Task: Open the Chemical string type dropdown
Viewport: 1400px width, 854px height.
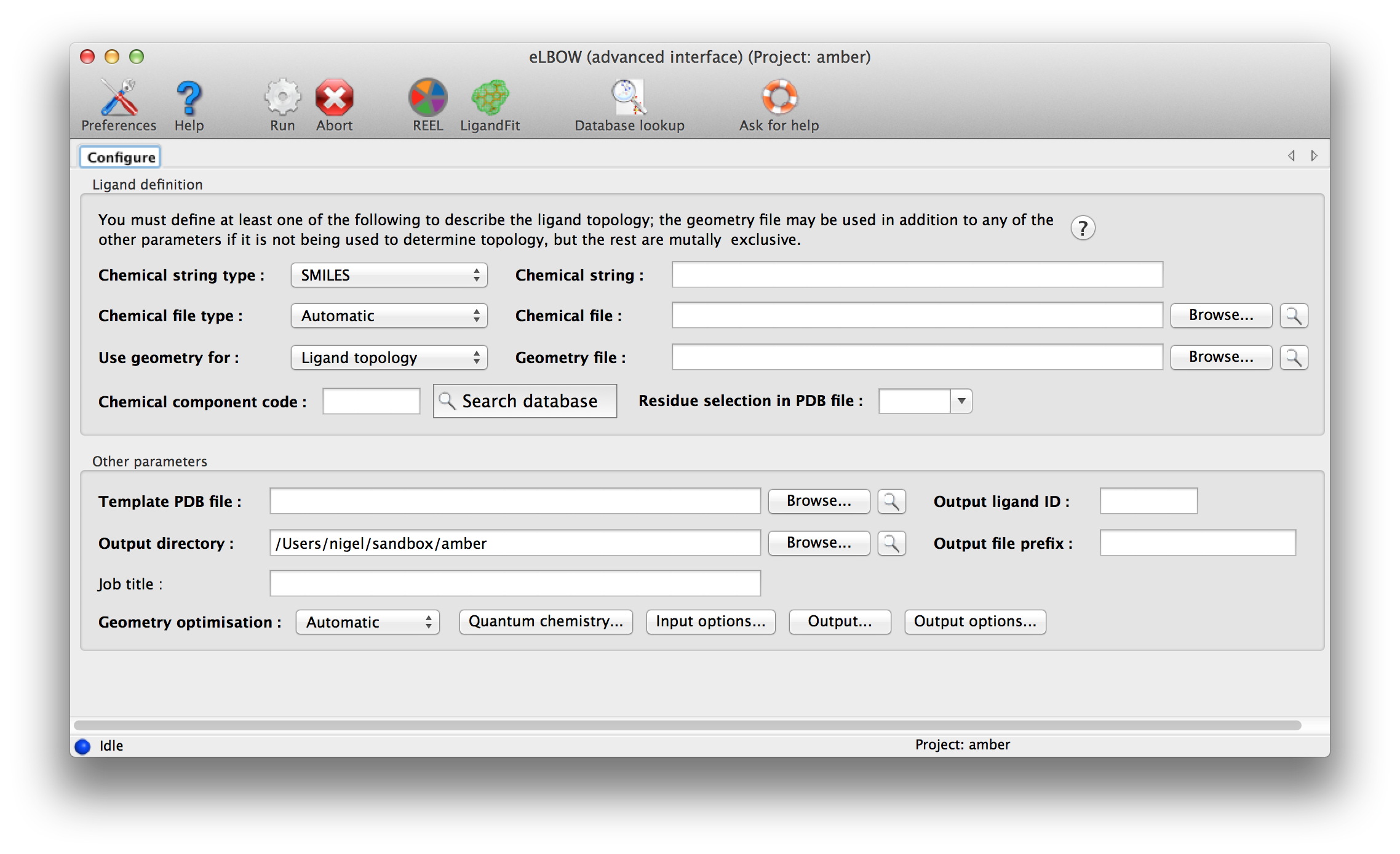Action: point(388,275)
